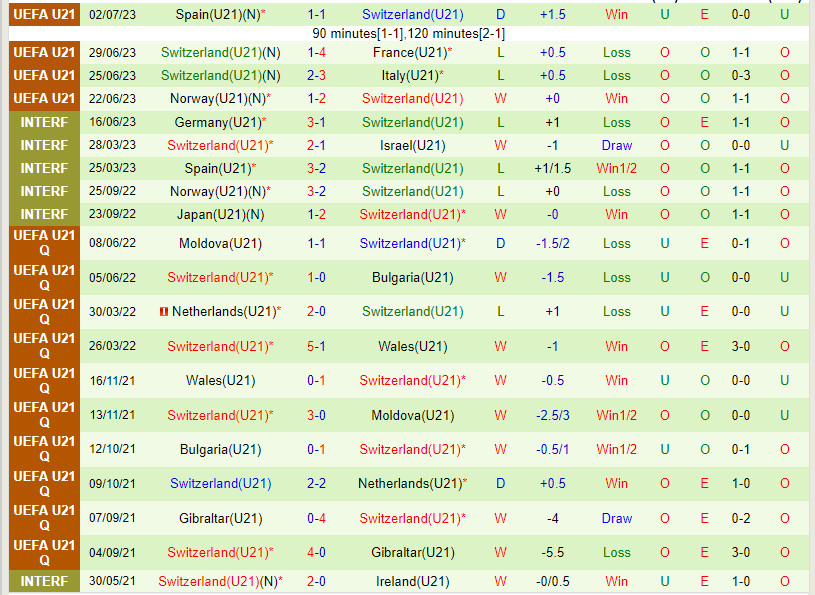
Task: Open Norway(U21)(N) link dated 25/09/22
Action: pos(220,191)
